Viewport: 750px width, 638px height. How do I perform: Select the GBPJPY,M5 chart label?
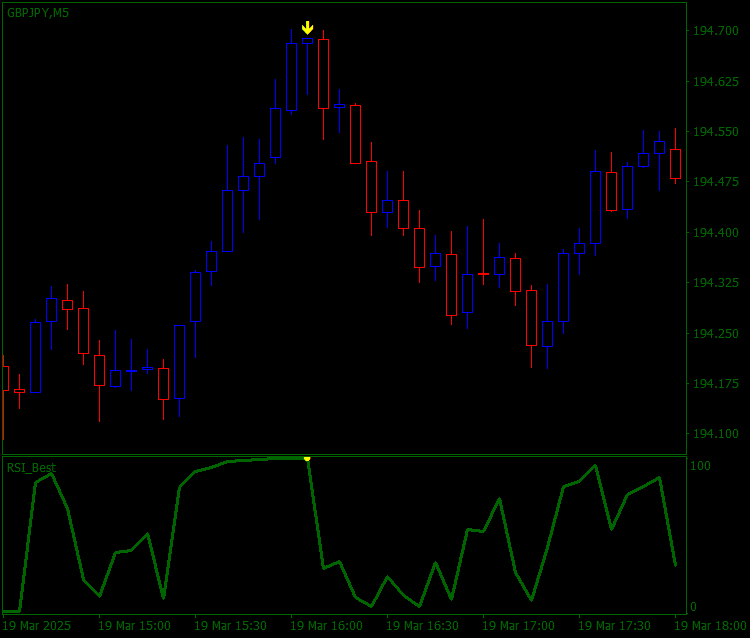pyautogui.click(x=38, y=13)
